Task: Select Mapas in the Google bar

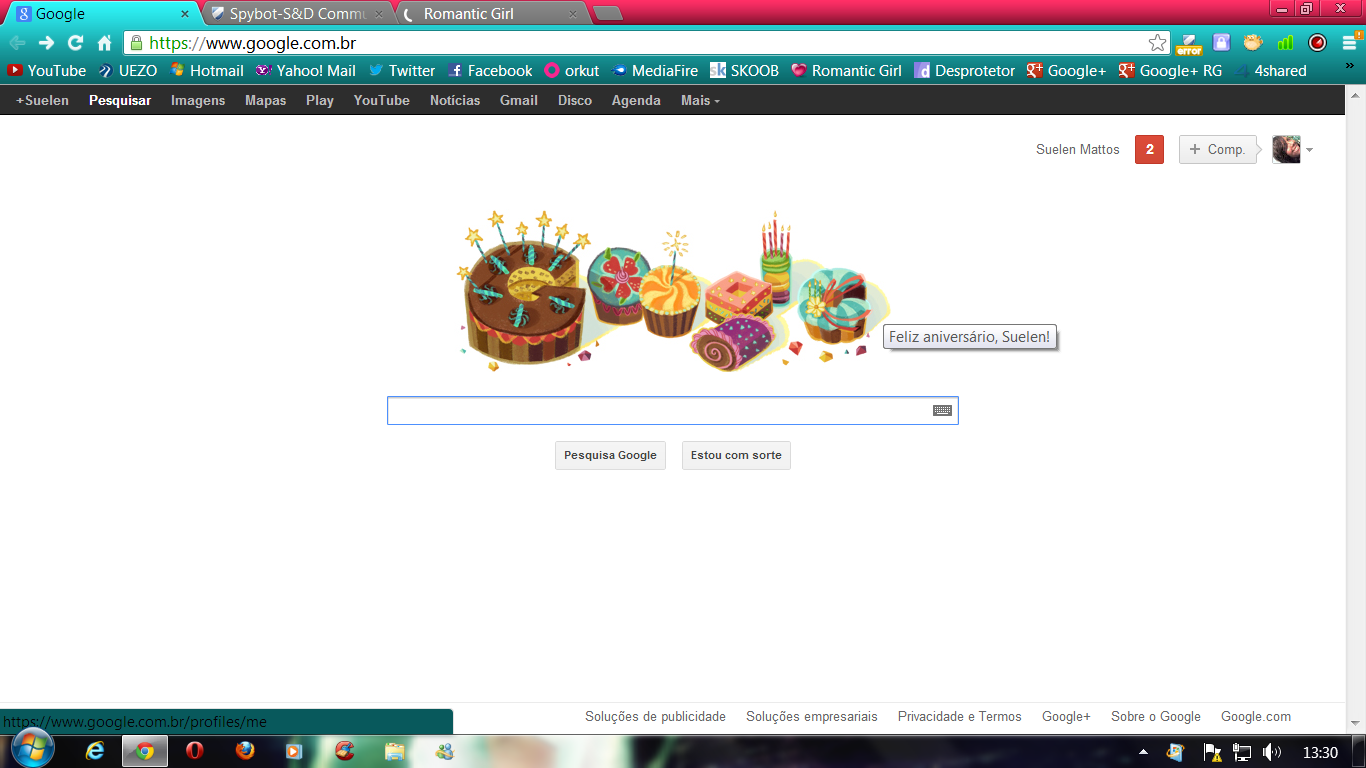Action: 265,100
